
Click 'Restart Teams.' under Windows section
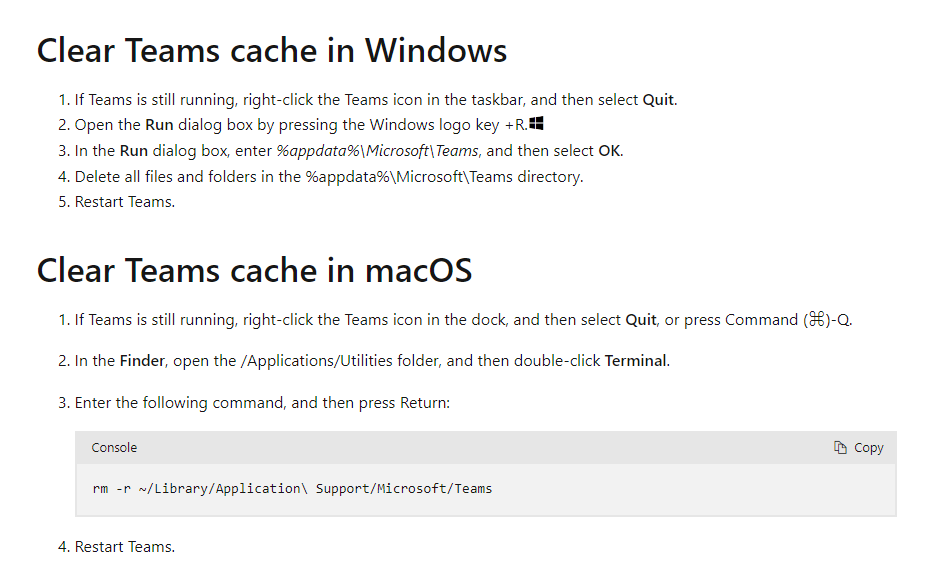tap(125, 202)
